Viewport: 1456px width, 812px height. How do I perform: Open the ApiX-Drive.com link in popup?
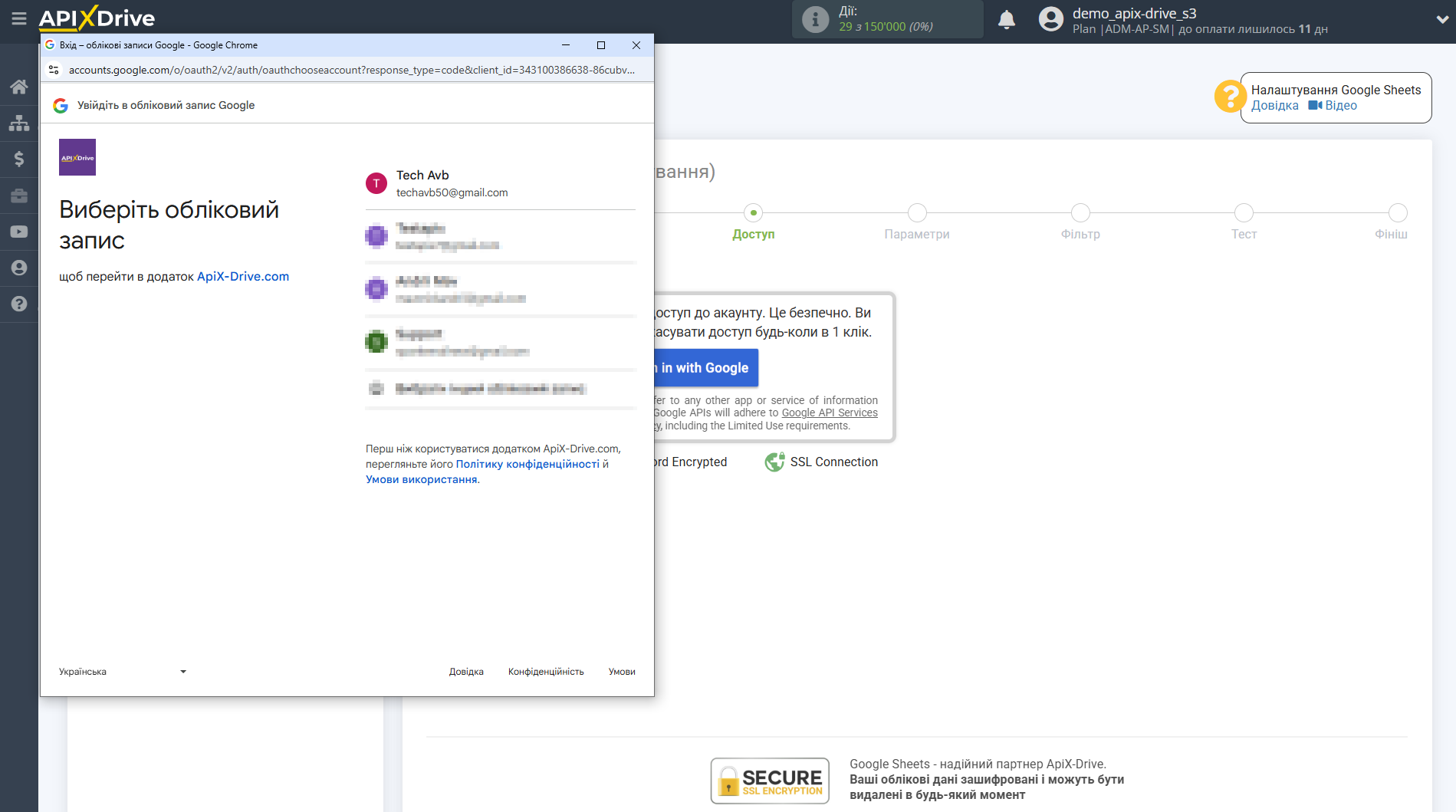coord(243,277)
